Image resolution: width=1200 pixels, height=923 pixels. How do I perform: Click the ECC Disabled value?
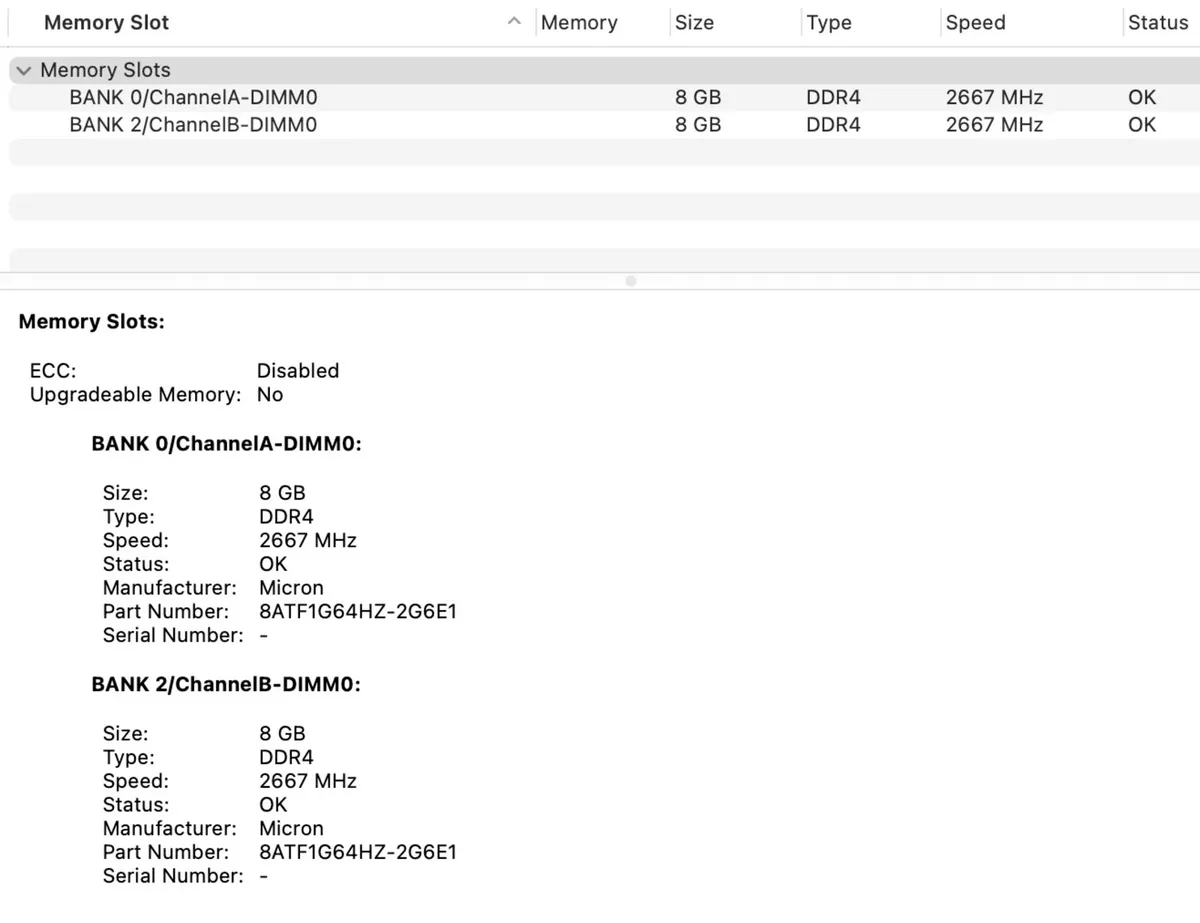point(298,370)
